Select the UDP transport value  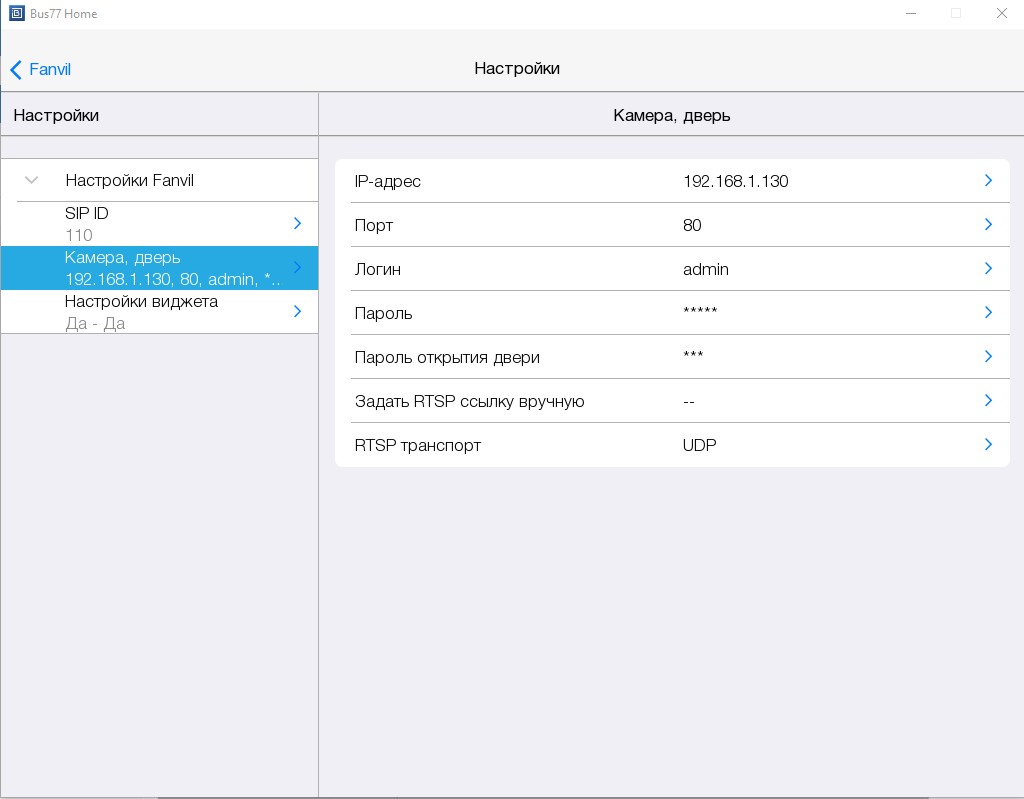[x=700, y=445]
